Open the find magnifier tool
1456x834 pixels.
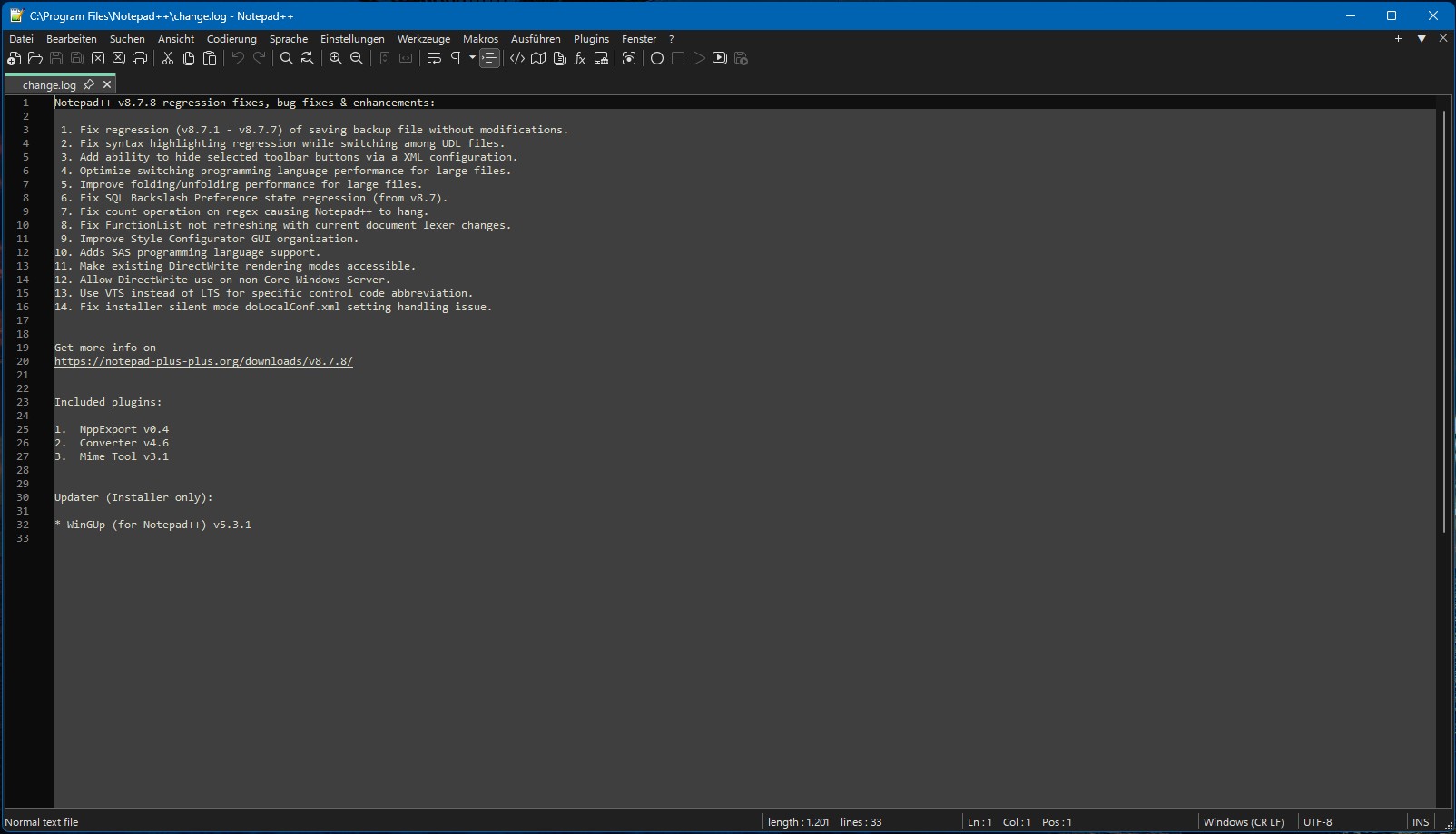[x=287, y=58]
